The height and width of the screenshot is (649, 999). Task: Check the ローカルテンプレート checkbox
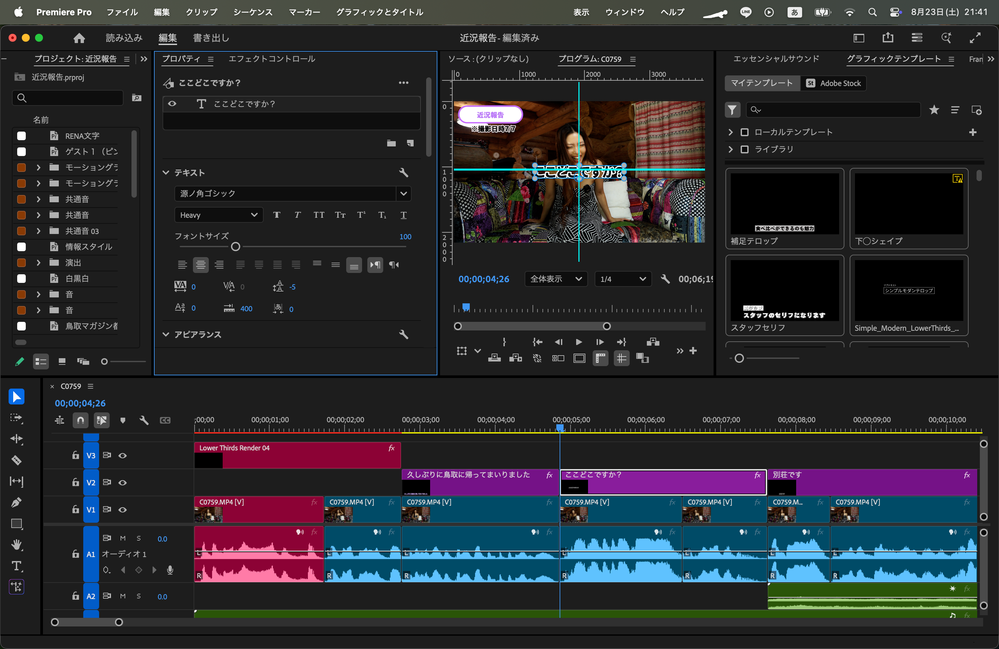pyautogui.click(x=743, y=132)
